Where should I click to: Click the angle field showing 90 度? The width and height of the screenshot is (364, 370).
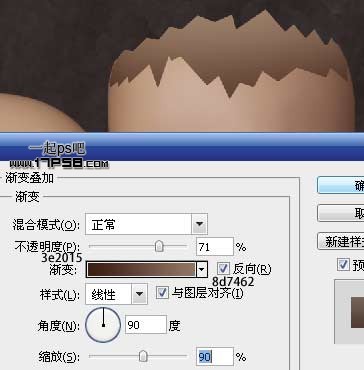point(146,325)
